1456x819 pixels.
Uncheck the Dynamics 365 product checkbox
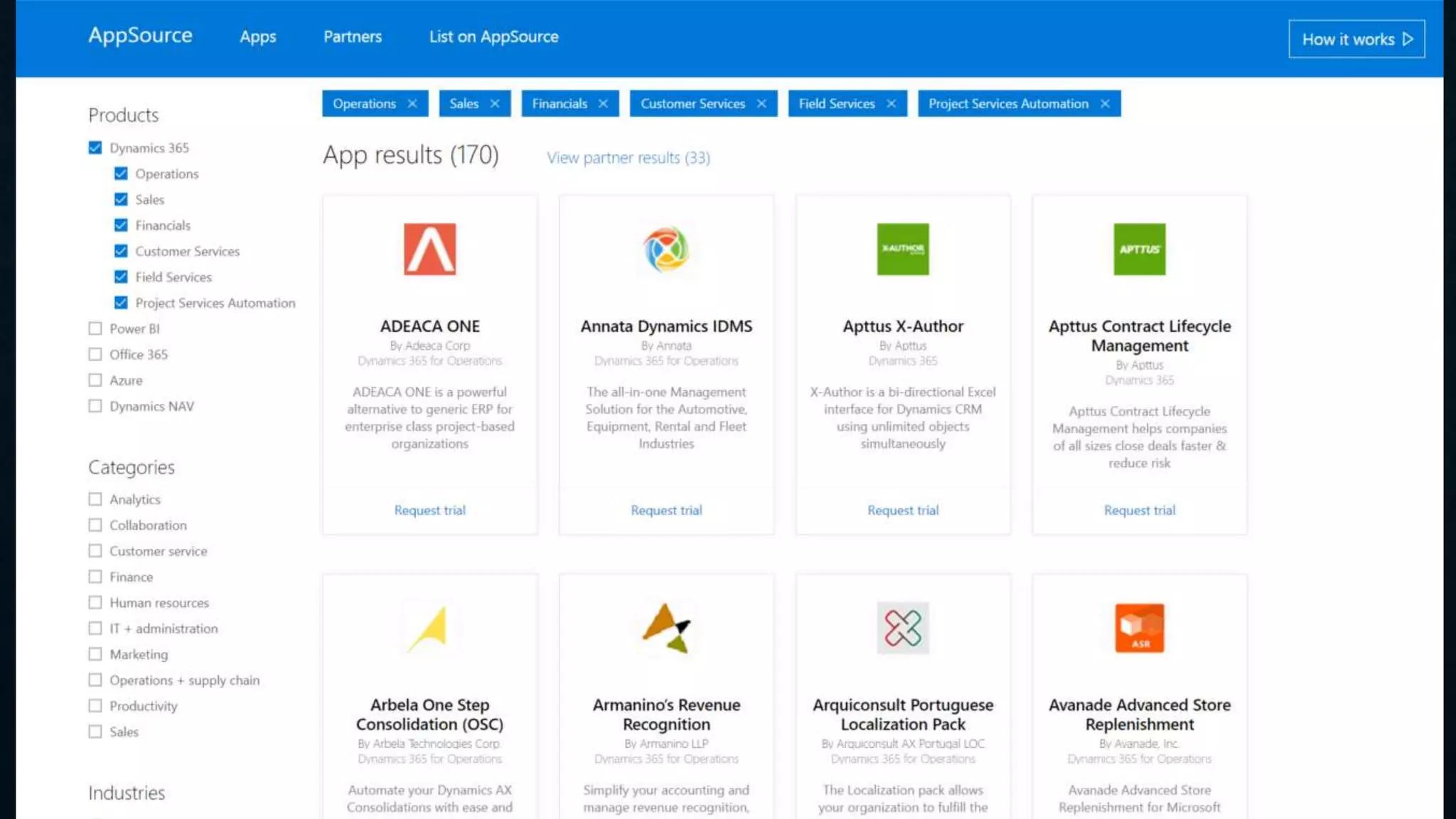coord(95,148)
